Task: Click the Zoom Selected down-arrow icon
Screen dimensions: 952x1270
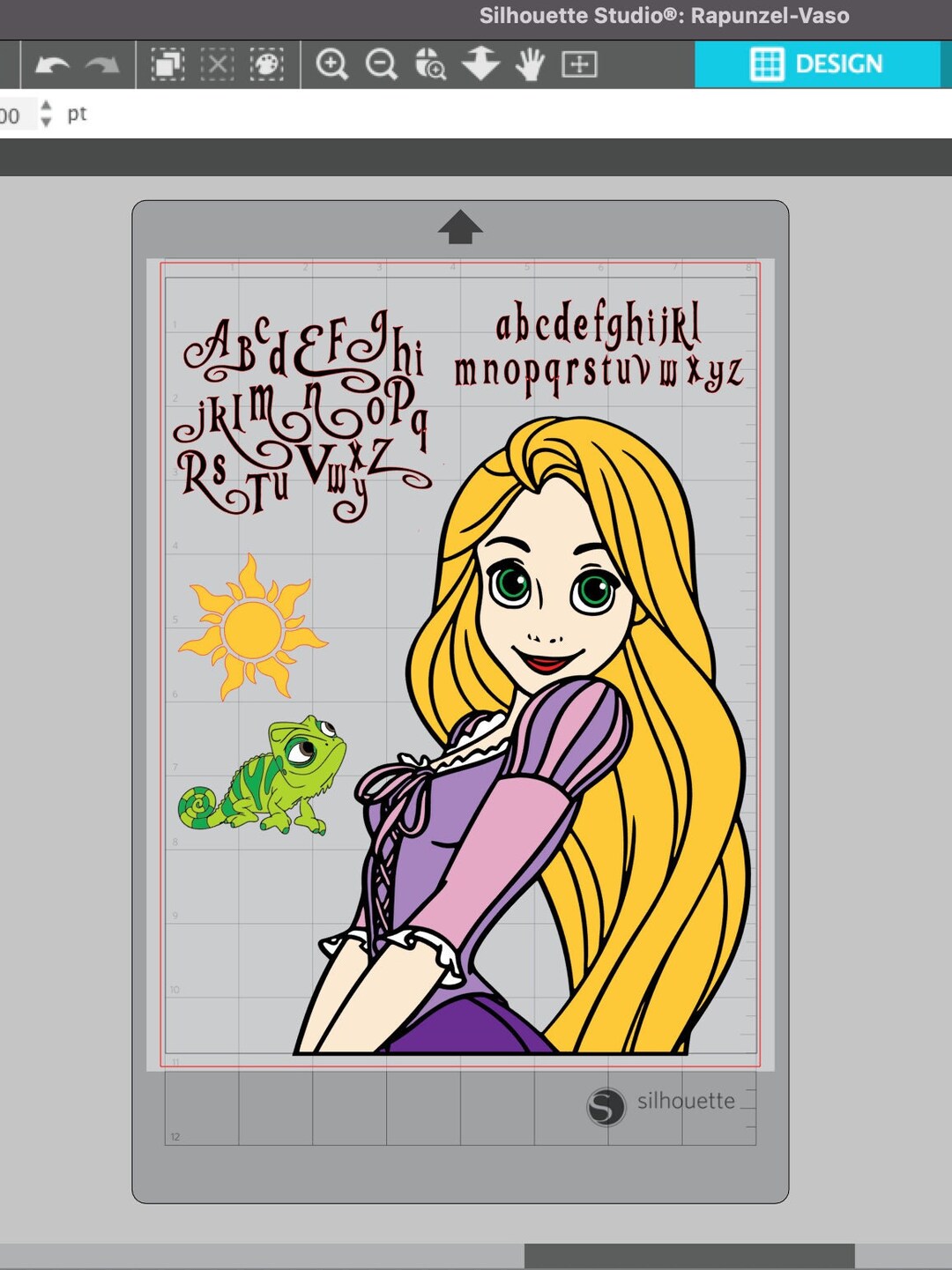Action: click(480, 63)
